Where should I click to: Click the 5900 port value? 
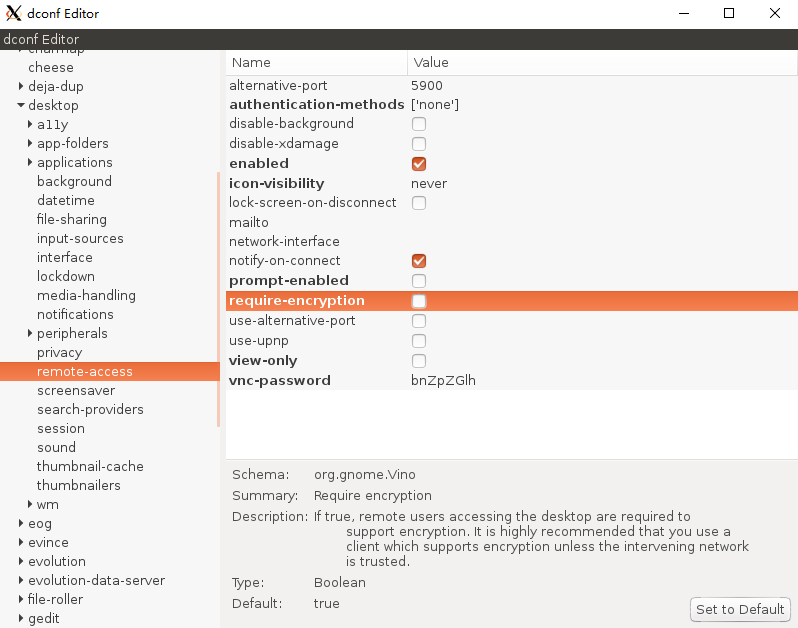click(x=426, y=85)
